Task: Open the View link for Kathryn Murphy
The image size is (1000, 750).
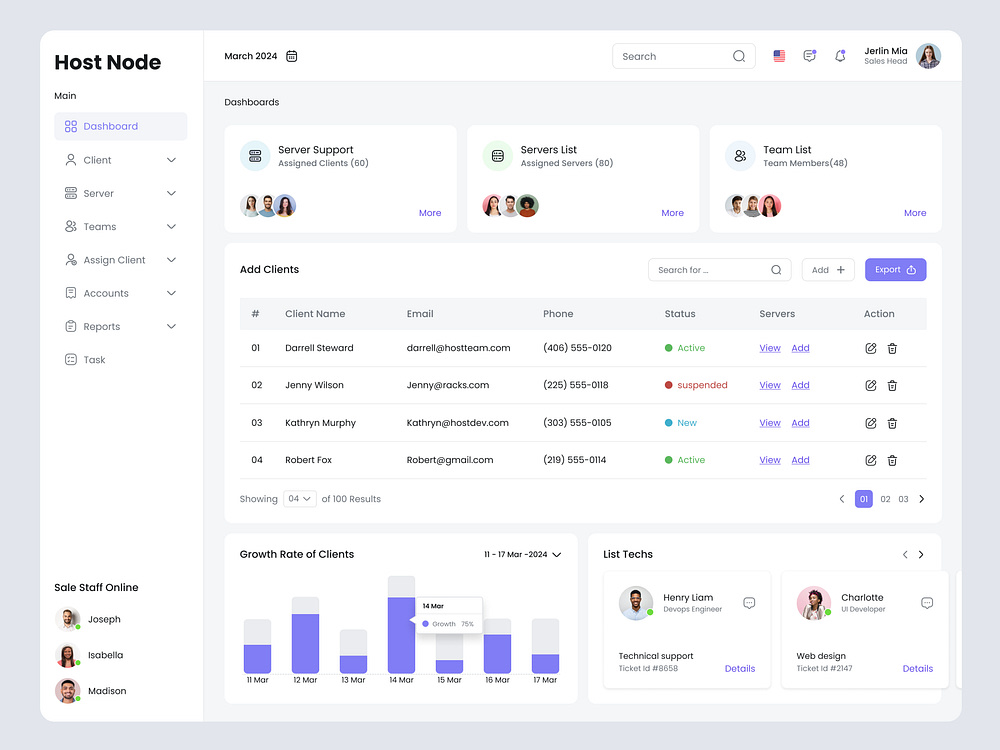Action: pyautogui.click(x=769, y=422)
